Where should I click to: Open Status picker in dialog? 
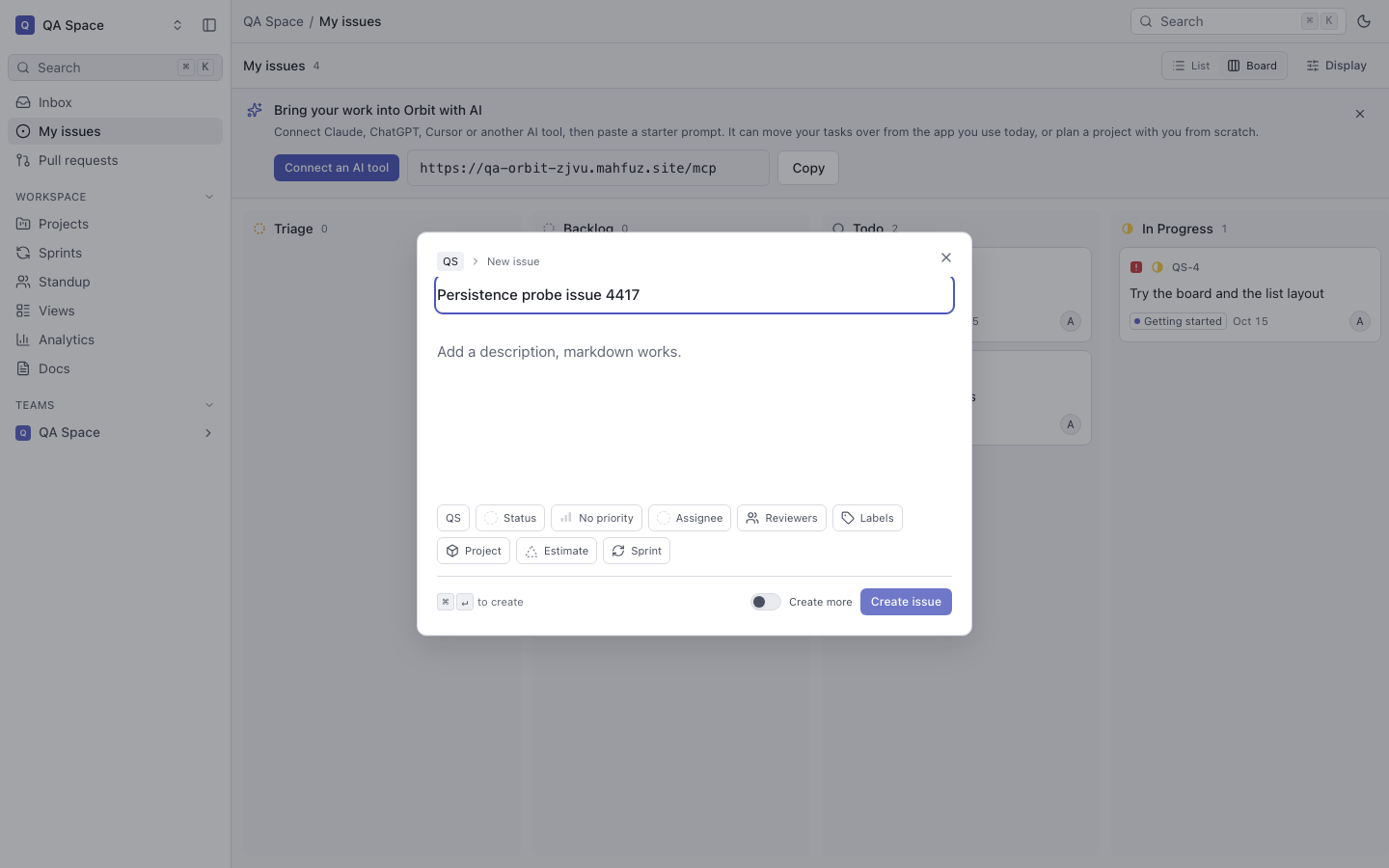[x=510, y=518]
